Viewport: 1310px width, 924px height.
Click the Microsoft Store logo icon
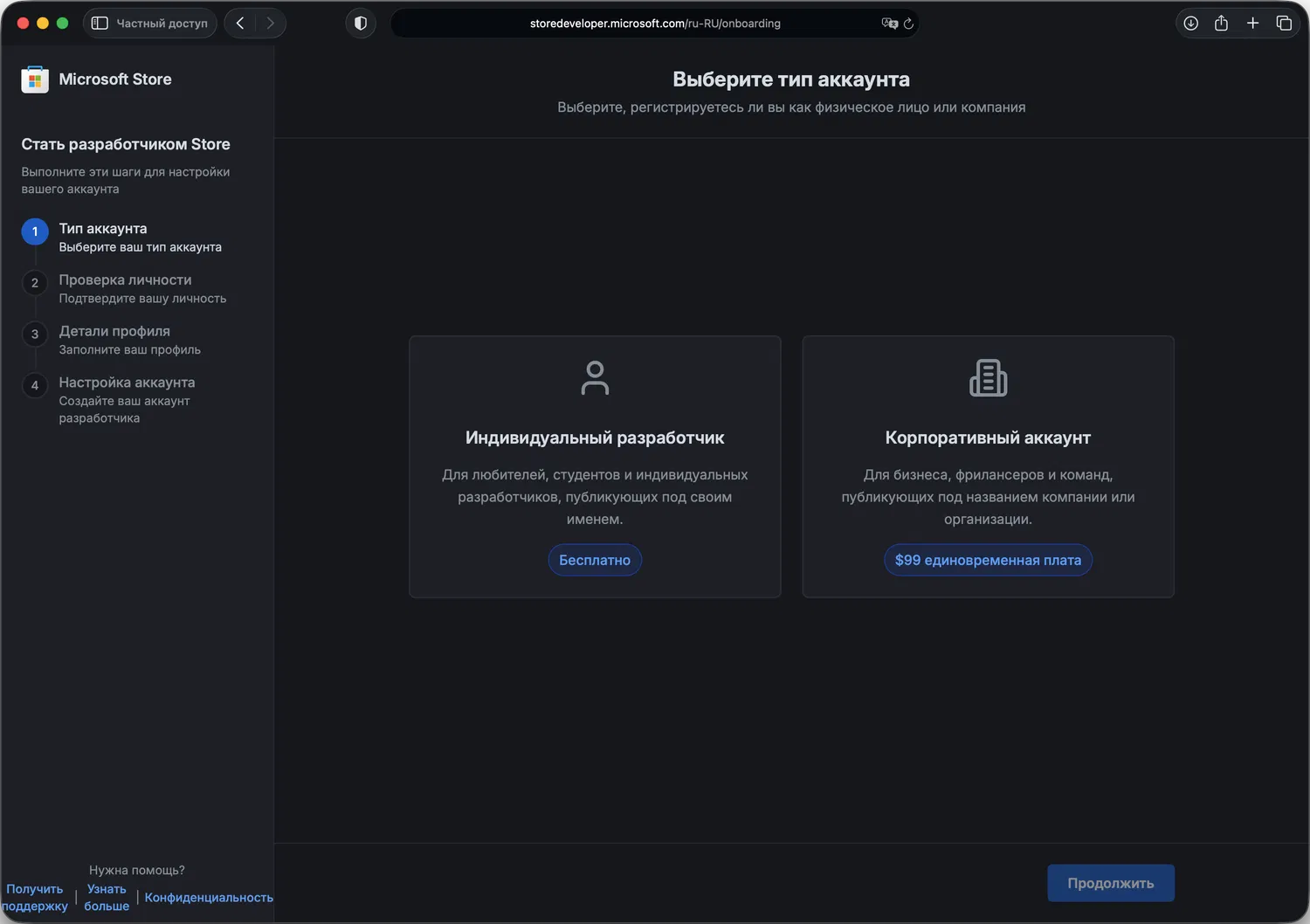[x=35, y=79]
